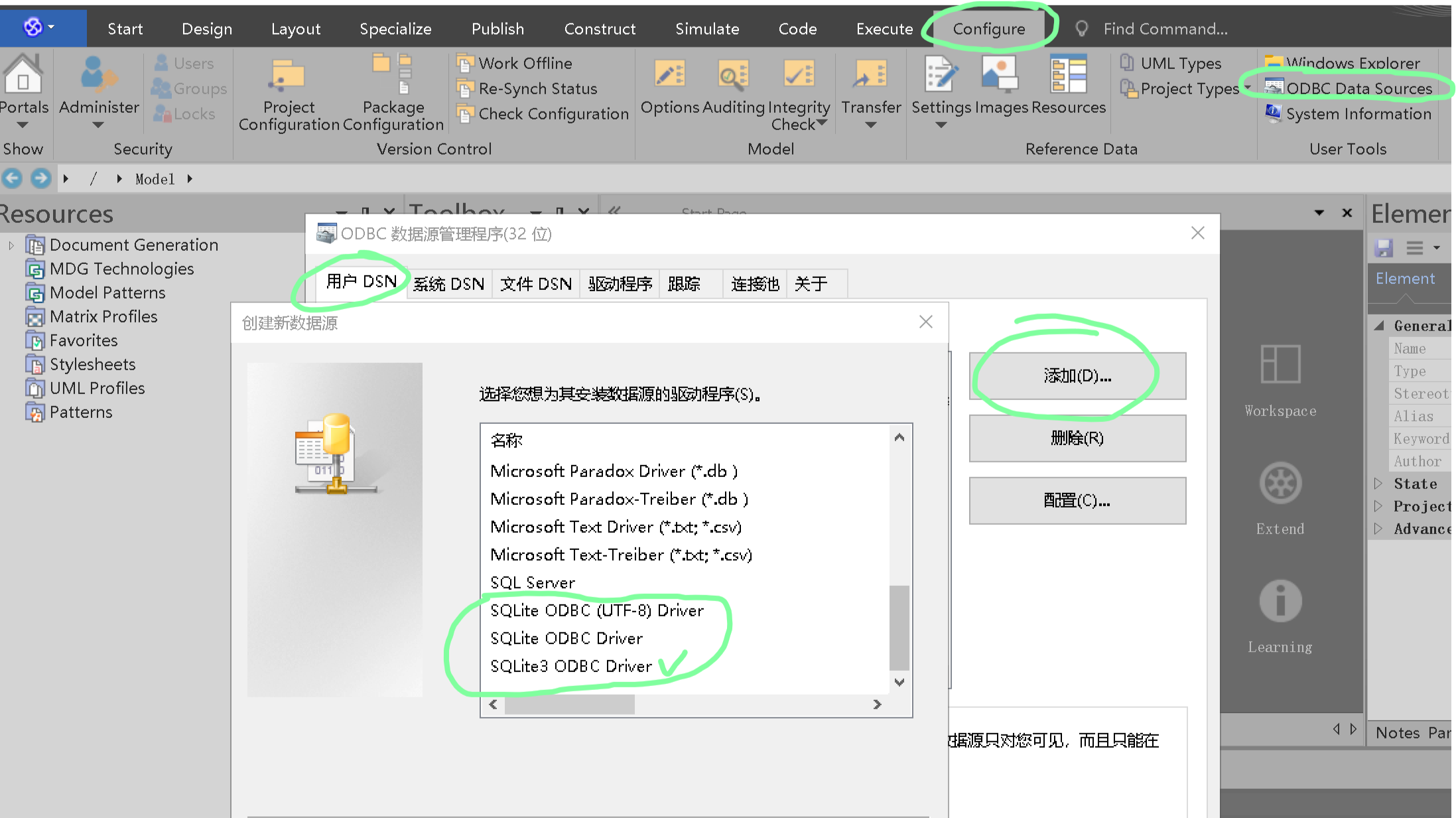Expand the State properties group
The width and height of the screenshot is (1456, 818).
(x=1378, y=483)
